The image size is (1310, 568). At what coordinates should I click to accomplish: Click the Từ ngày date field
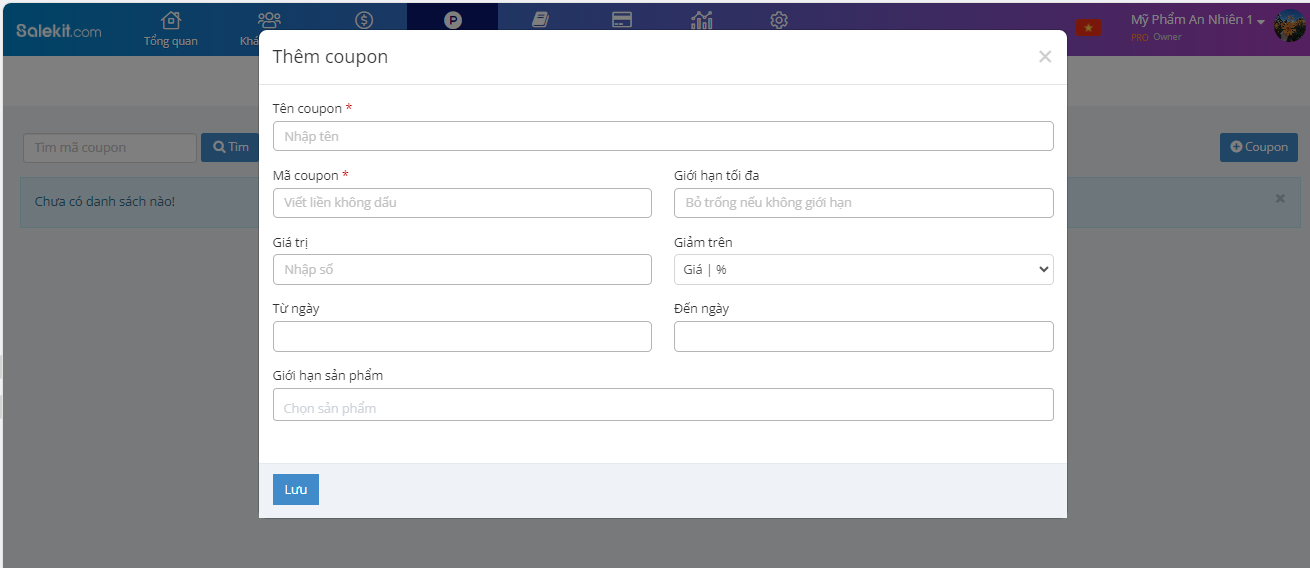pyautogui.click(x=462, y=336)
